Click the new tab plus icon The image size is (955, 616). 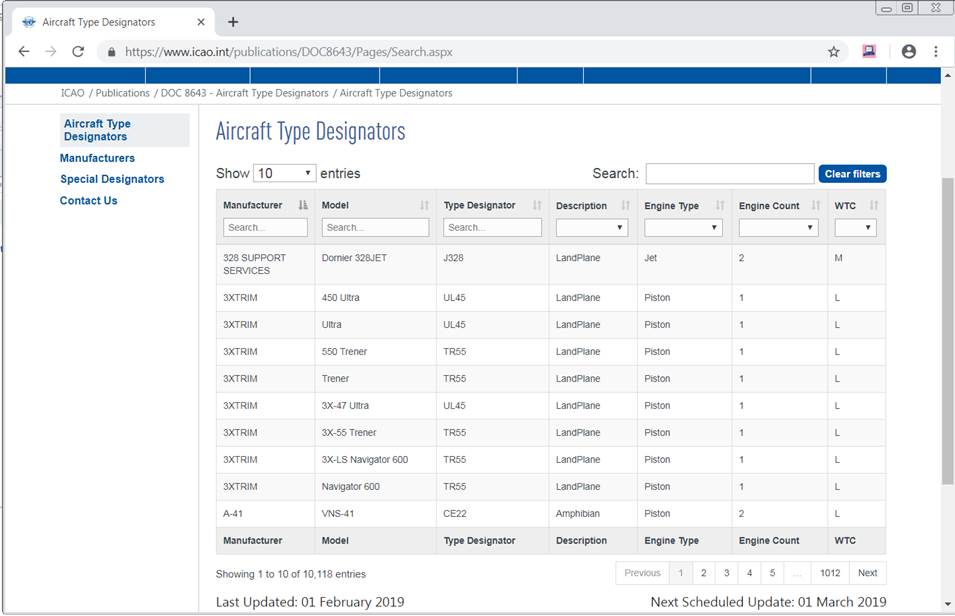coord(234,21)
